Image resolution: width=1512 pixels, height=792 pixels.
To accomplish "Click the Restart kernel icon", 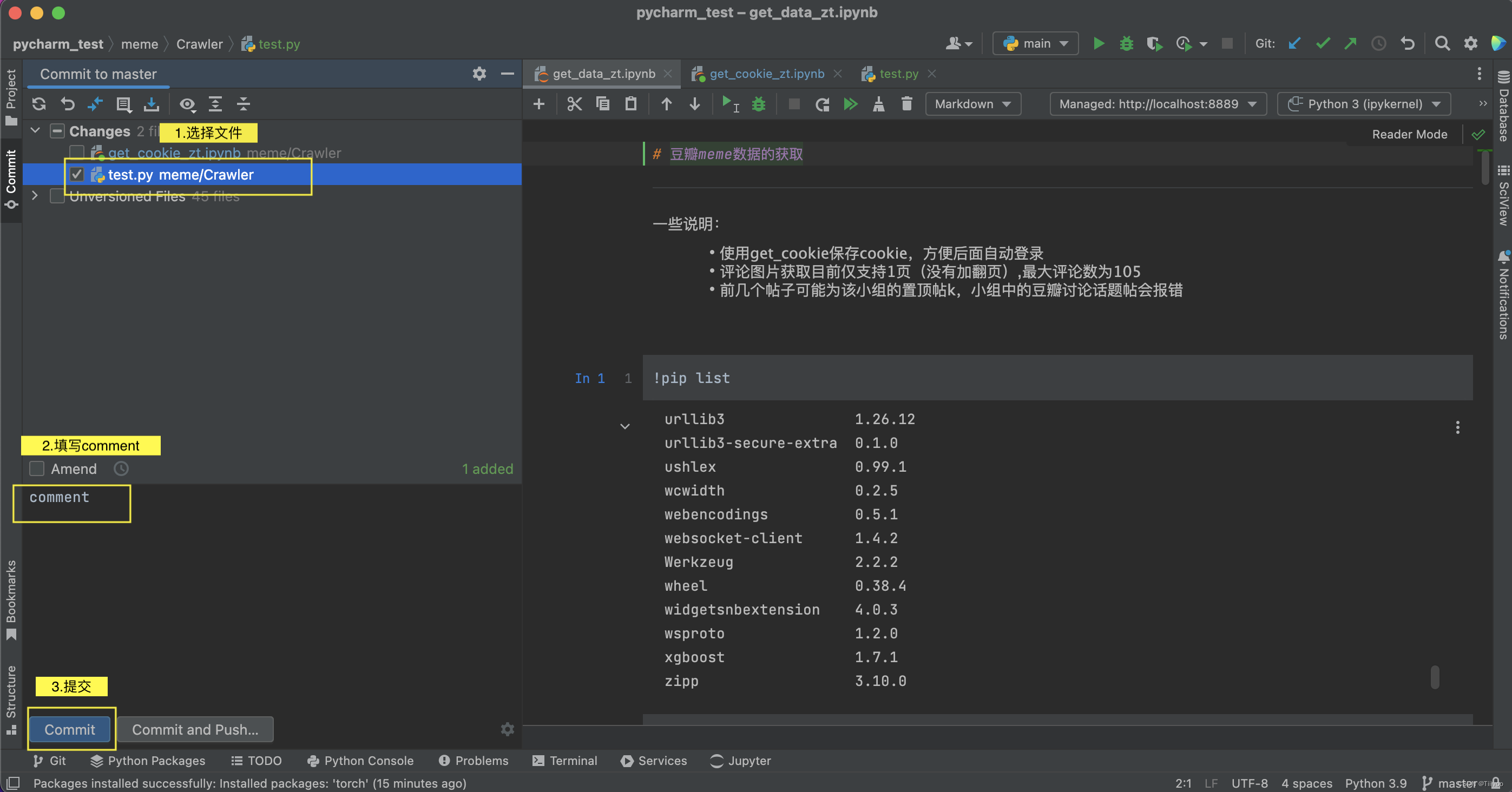I will pyautogui.click(x=821, y=104).
